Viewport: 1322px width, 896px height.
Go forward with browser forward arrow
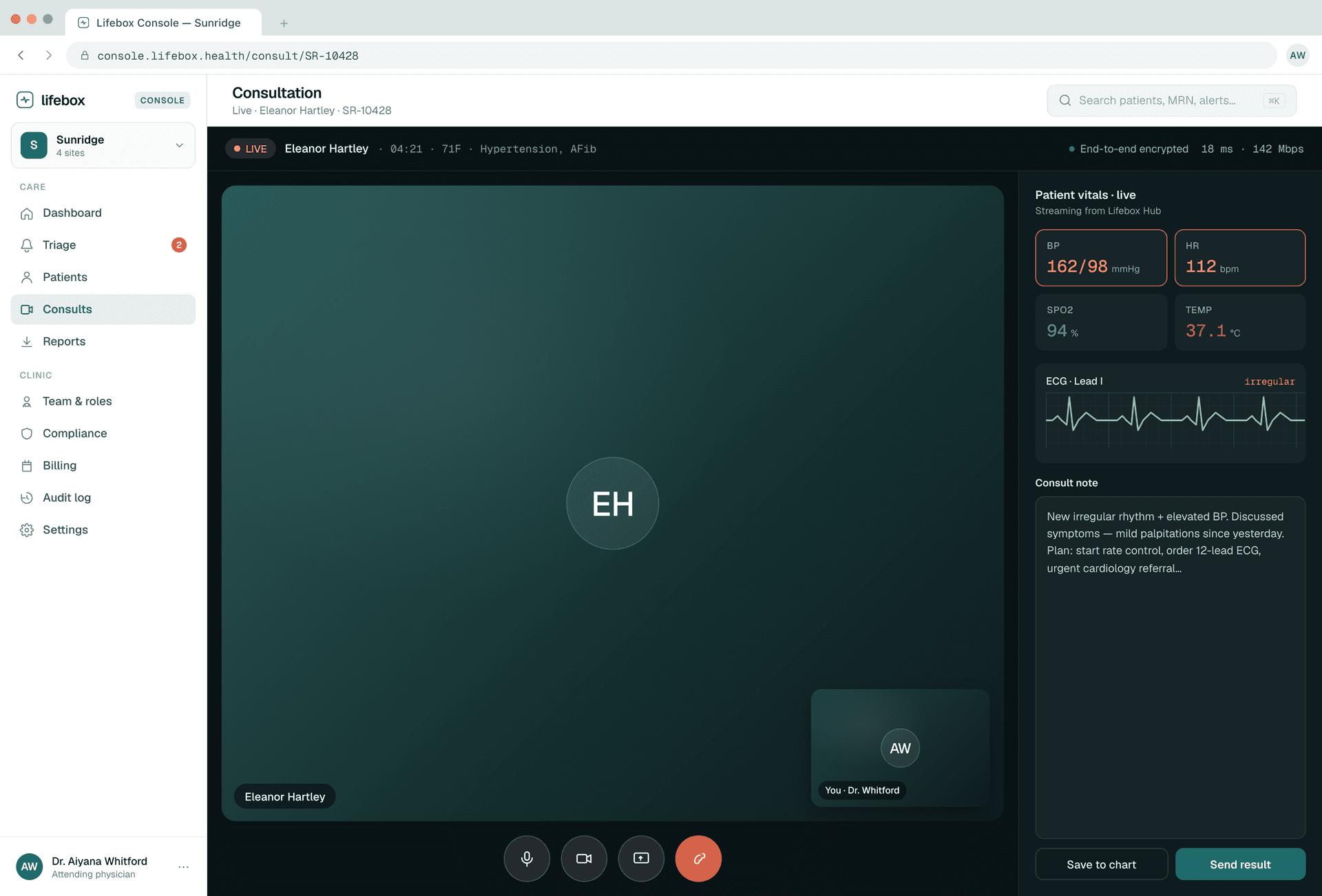tap(48, 55)
